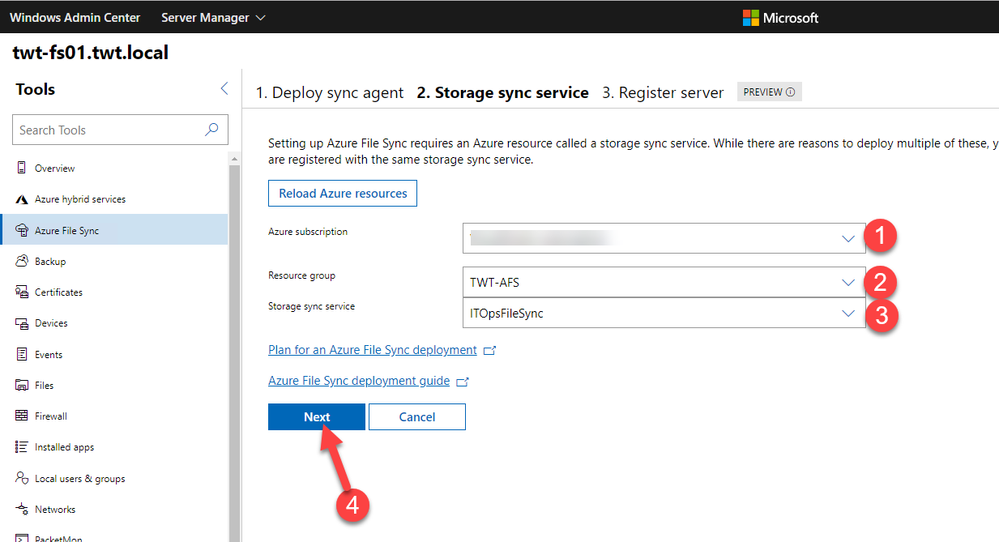Click the Next button
999x542 pixels.
(317, 417)
